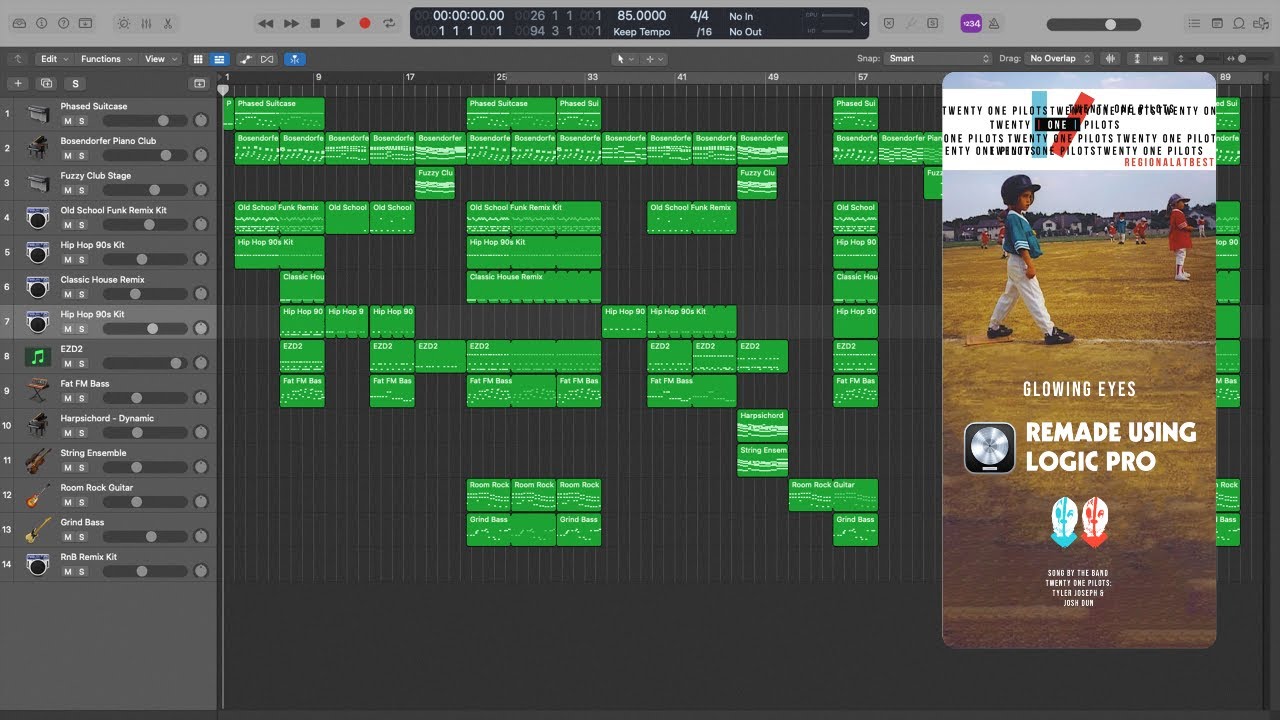The image size is (1280, 720).
Task: Click the track hierarchy up arrow
Action: pyautogui.click(x=17, y=59)
